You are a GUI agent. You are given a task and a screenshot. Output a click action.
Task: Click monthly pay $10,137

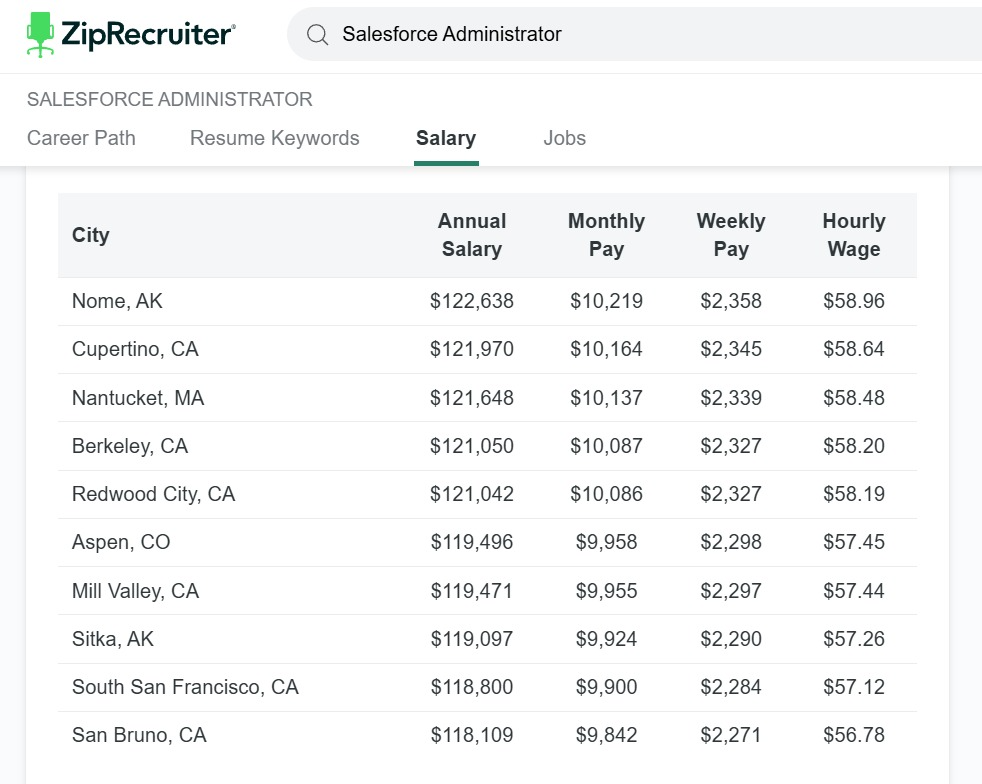click(x=606, y=398)
